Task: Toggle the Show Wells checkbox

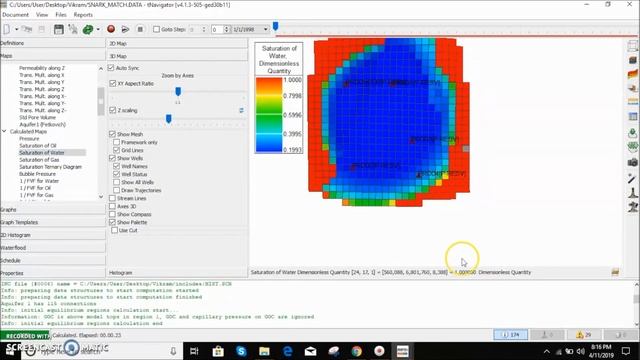Action: coord(112,158)
